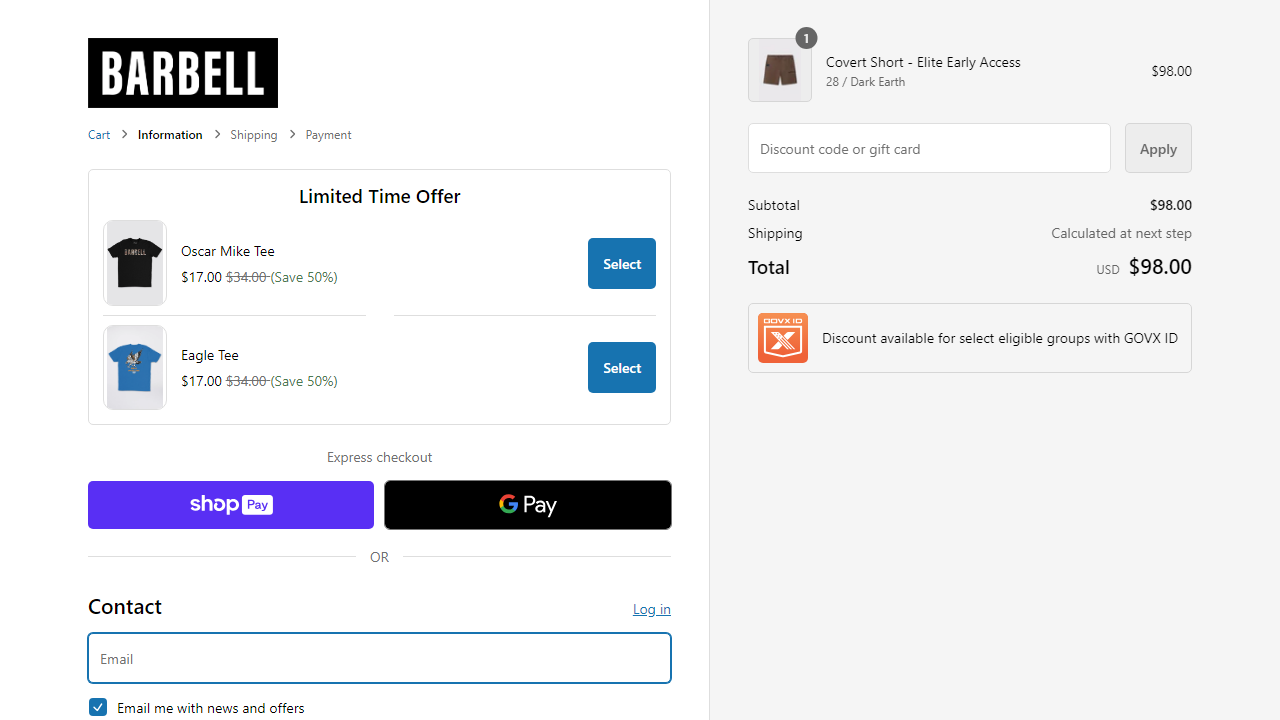Viewport: 1280px width, 720px height.
Task: Click the Limited Time Offer heading
Action: [380, 196]
